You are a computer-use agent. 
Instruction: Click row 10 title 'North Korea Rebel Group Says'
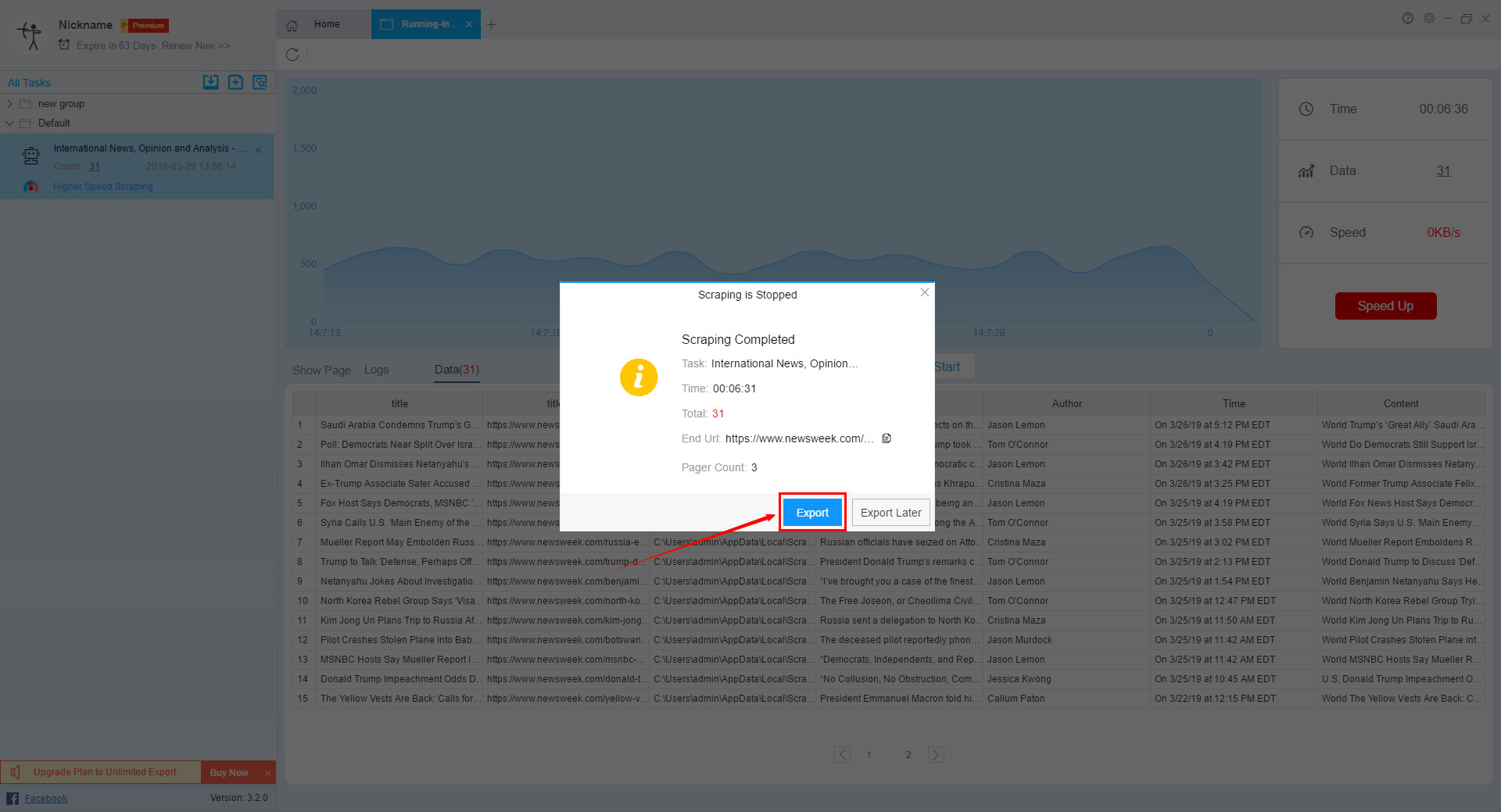pyautogui.click(x=398, y=601)
